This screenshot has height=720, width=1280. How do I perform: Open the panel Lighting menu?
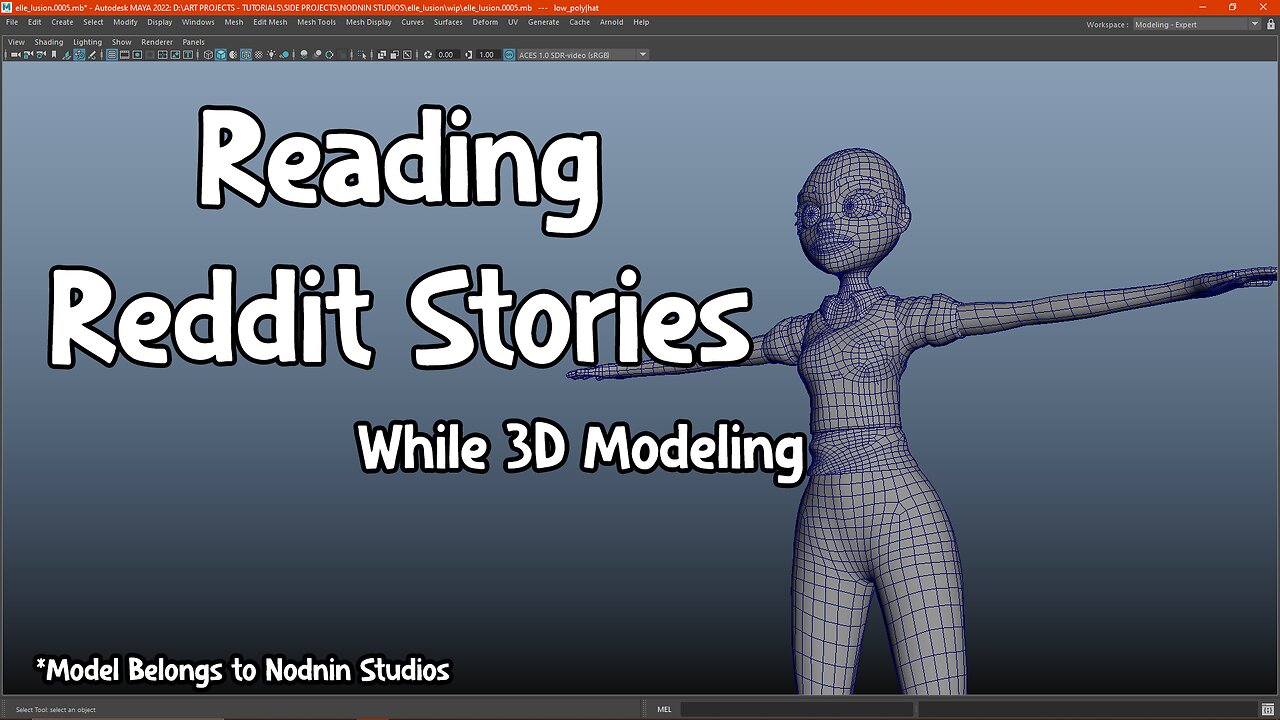pos(88,42)
